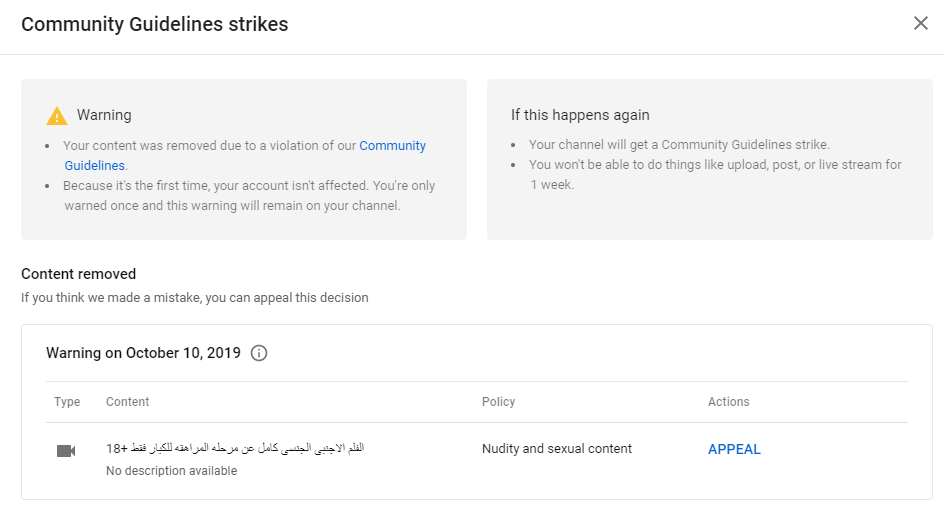The image size is (944, 515).
Task: Click the appeal this decision sentence
Action: coord(194,298)
